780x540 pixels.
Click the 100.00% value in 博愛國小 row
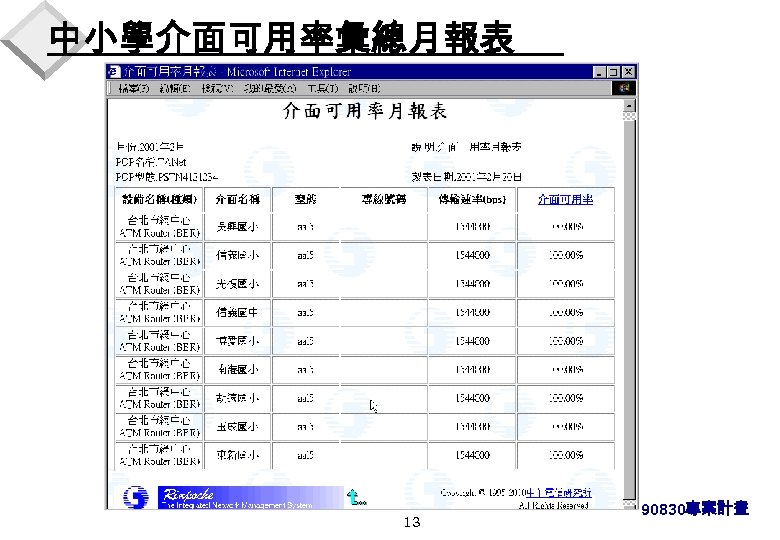(x=566, y=341)
